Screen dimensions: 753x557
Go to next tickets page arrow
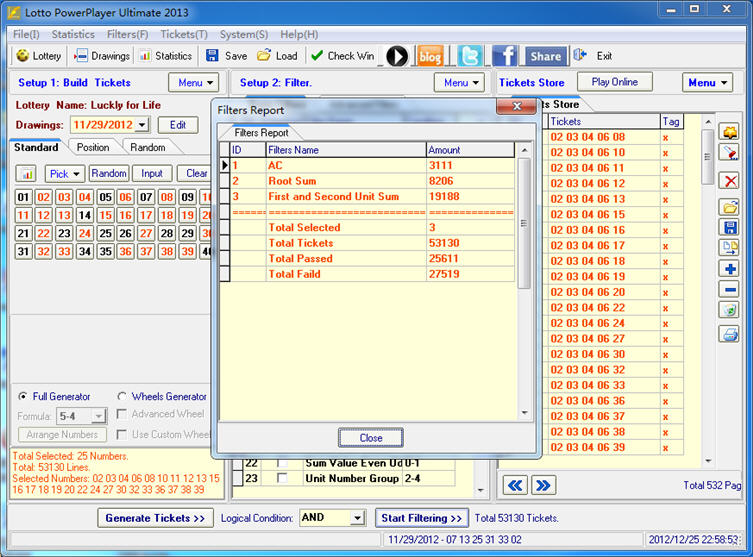(543, 485)
